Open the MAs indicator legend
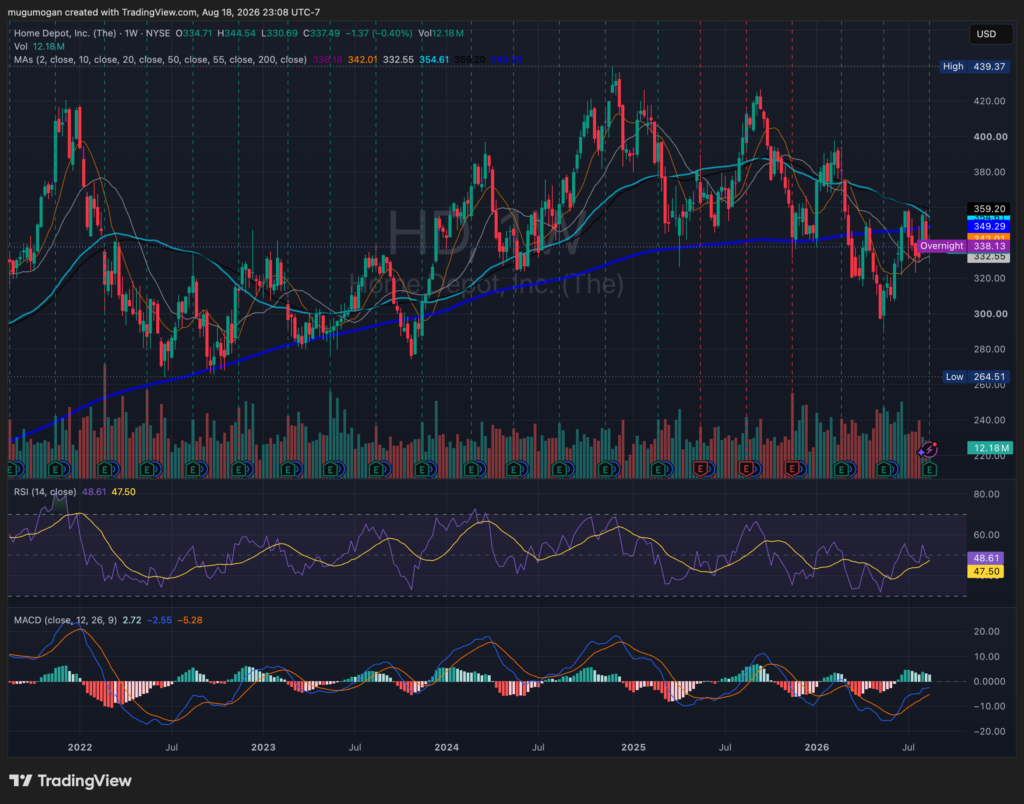 point(160,59)
